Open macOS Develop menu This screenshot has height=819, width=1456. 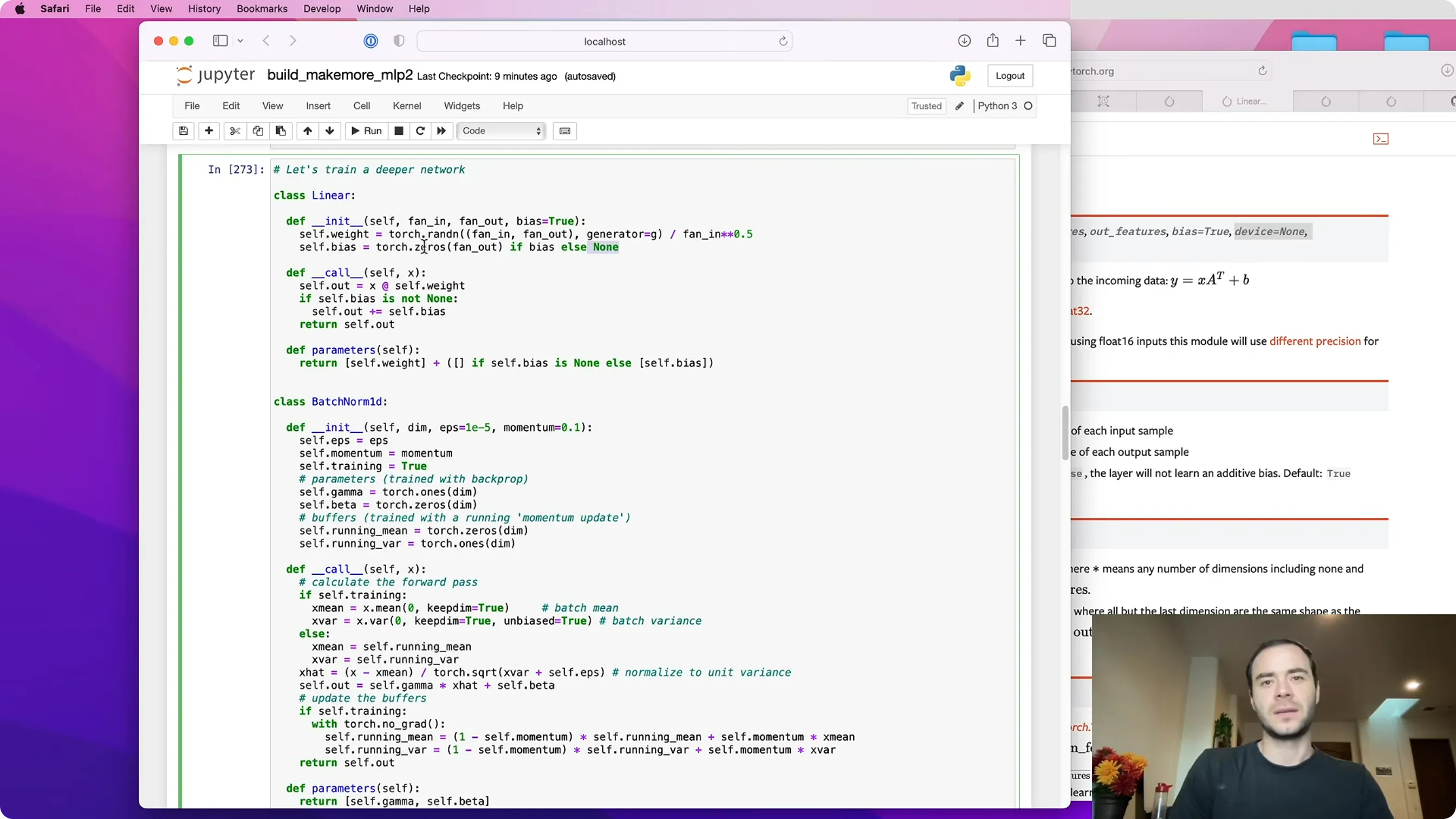pyautogui.click(x=322, y=9)
